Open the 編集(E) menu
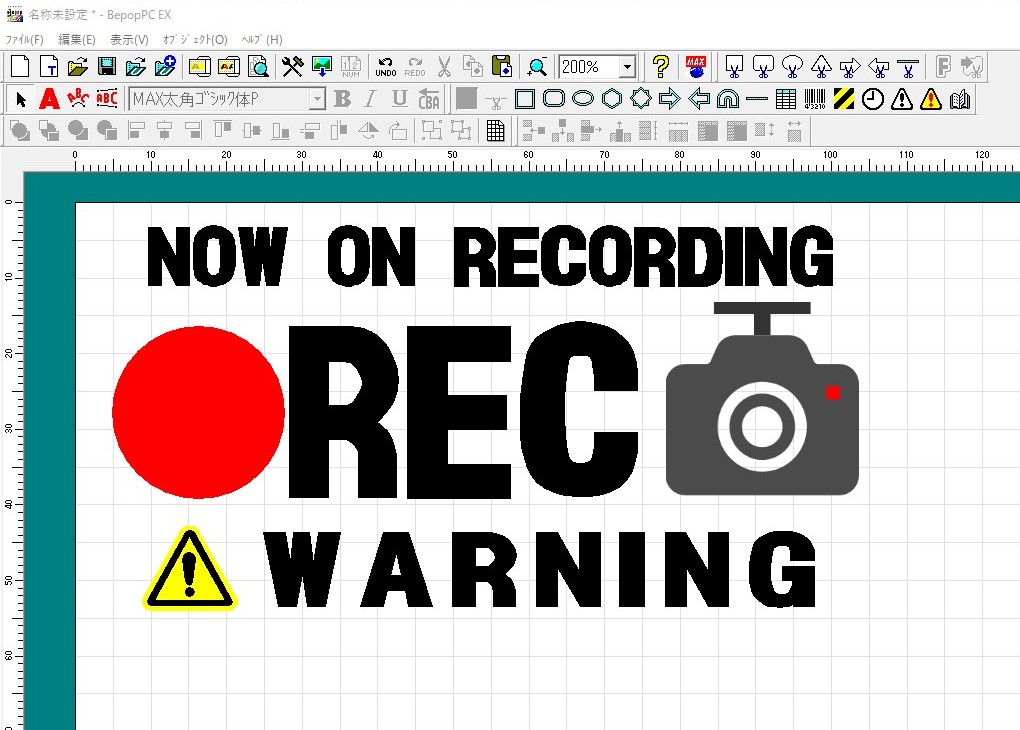The image size is (1020, 730). 76,39
